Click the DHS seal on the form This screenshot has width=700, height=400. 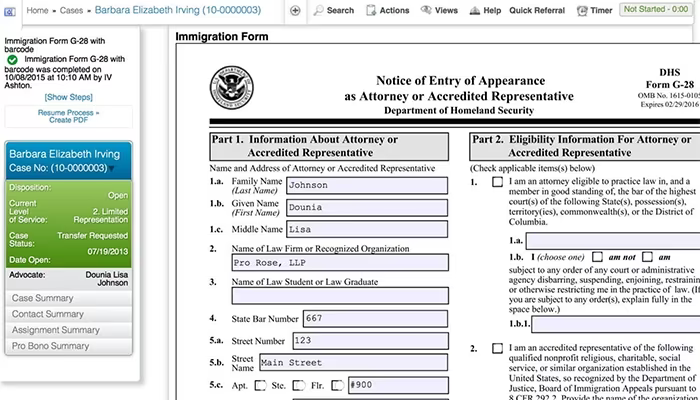coord(231,88)
